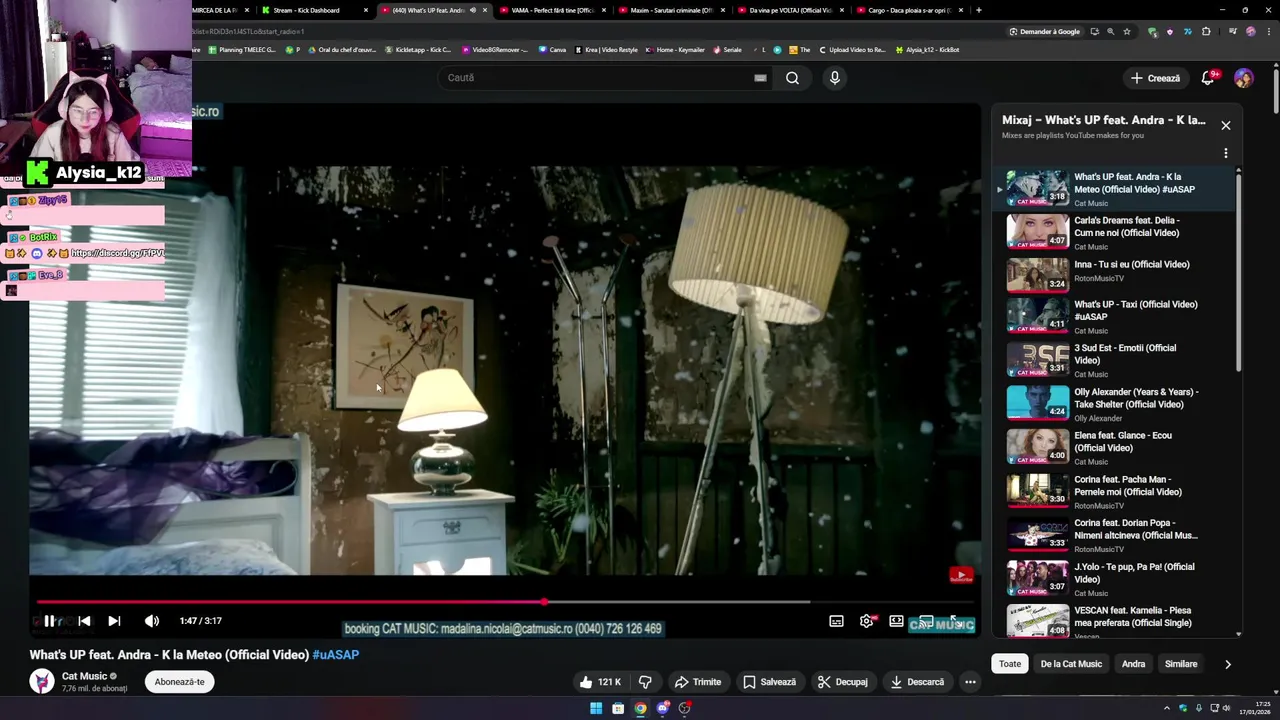Like the video with 121 K likes

(x=600, y=682)
